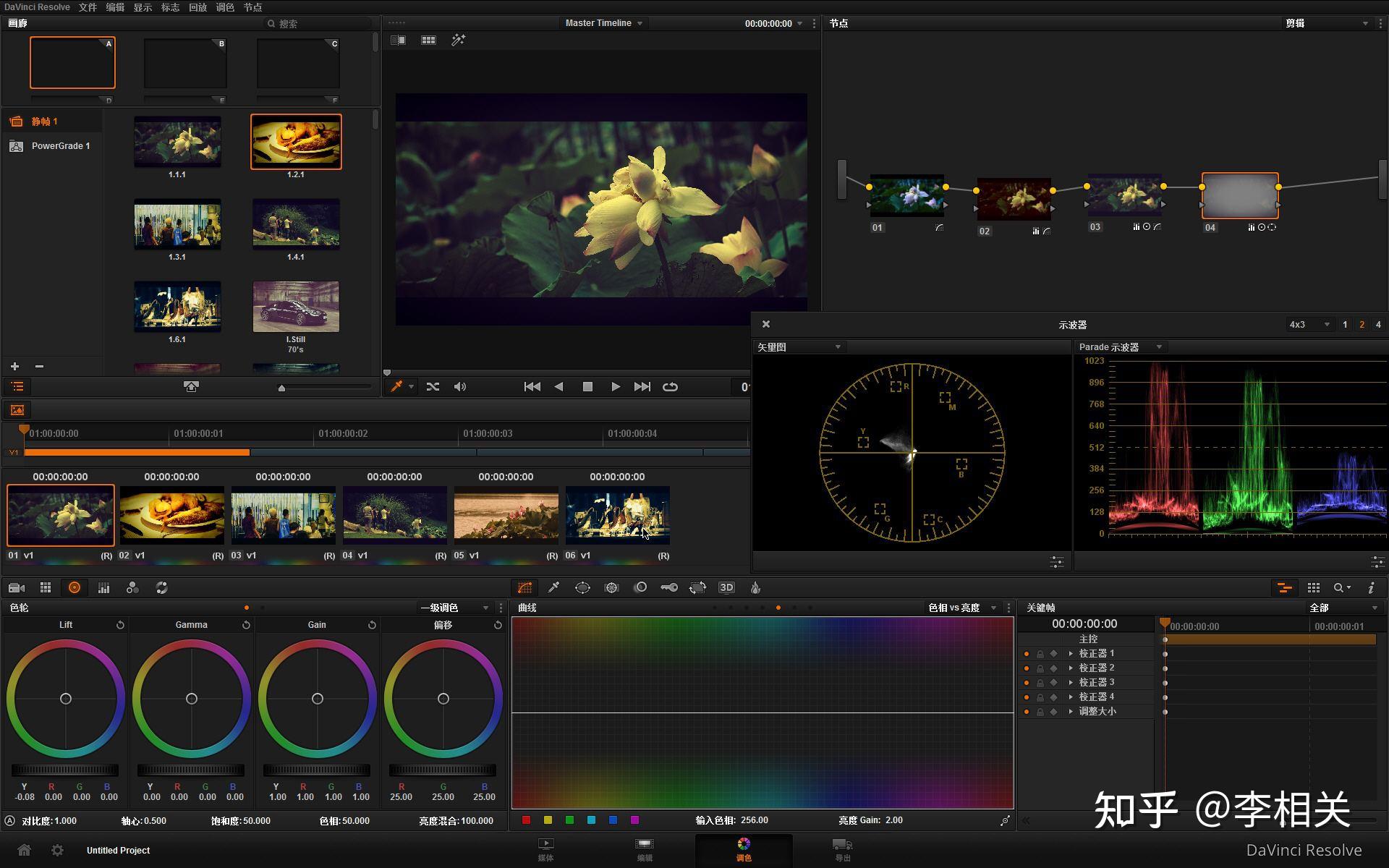Viewport: 1389px width, 868px height.
Task: Toggle lock icon for 校正器 2
Action: (x=1040, y=668)
